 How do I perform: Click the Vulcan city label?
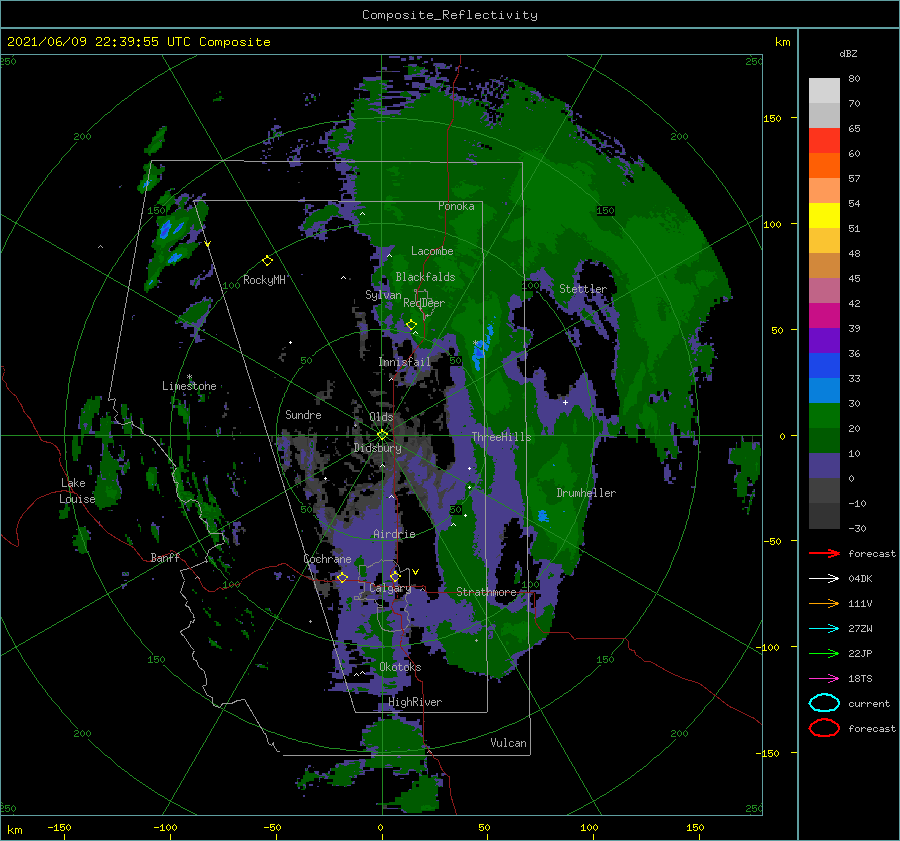pos(508,743)
